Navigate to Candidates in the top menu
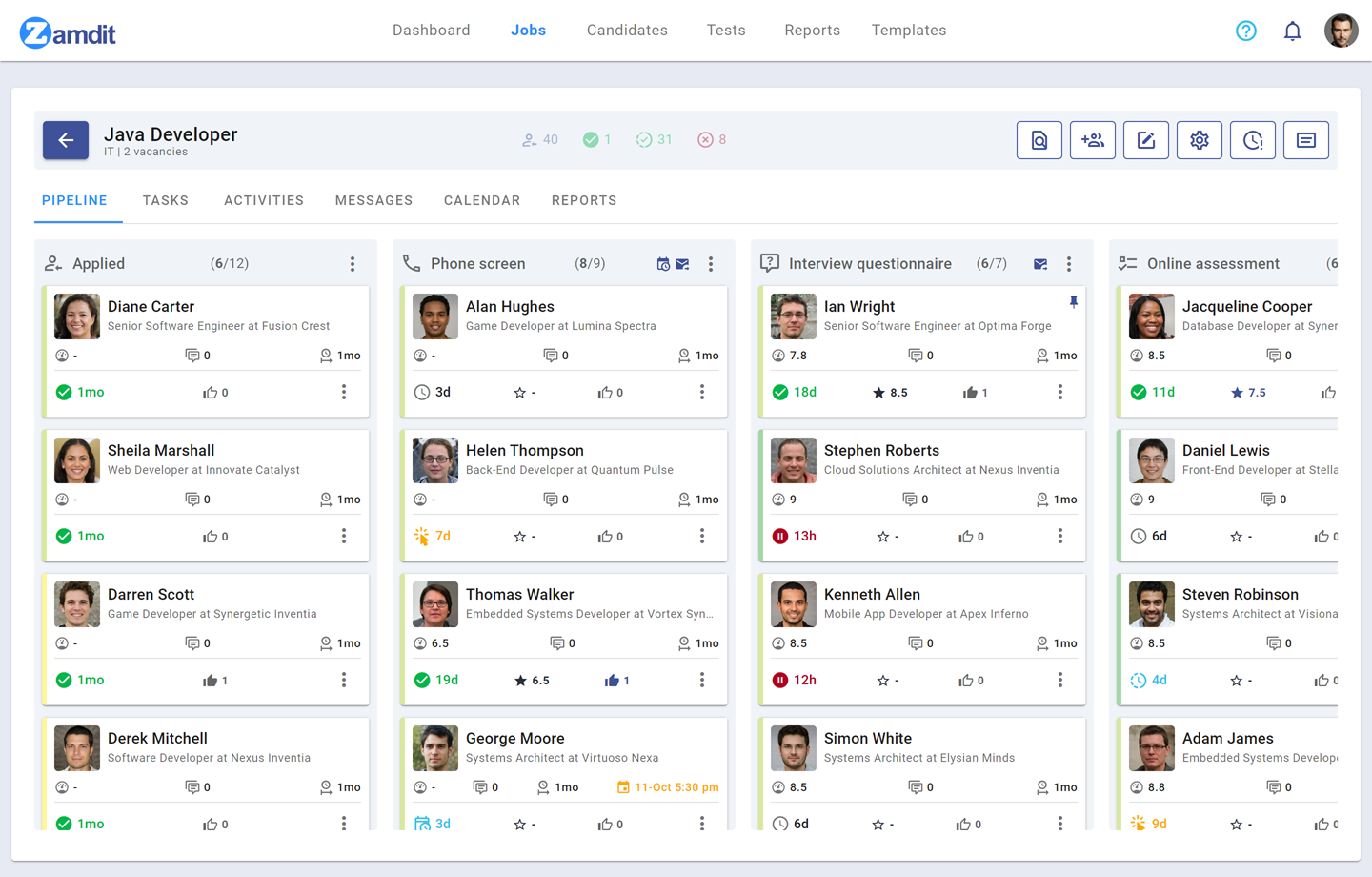1372x877 pixels. click(626, 30)
